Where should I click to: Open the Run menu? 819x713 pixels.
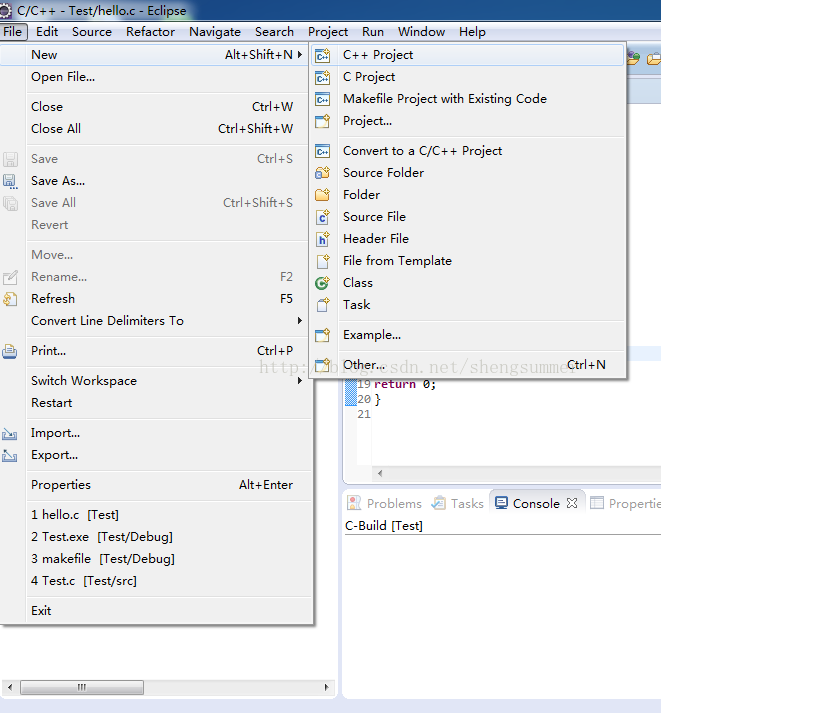tap(373, 32)
